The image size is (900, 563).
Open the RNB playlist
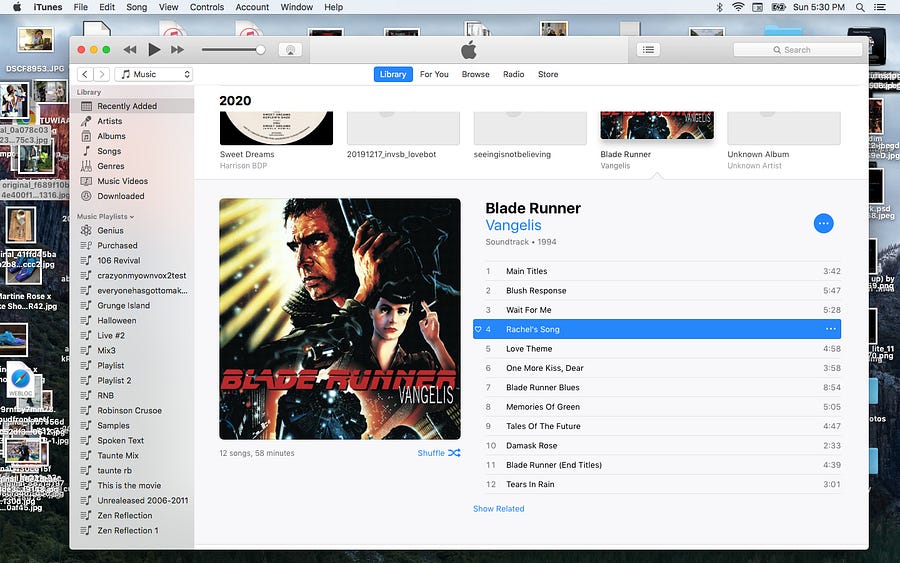132,395
